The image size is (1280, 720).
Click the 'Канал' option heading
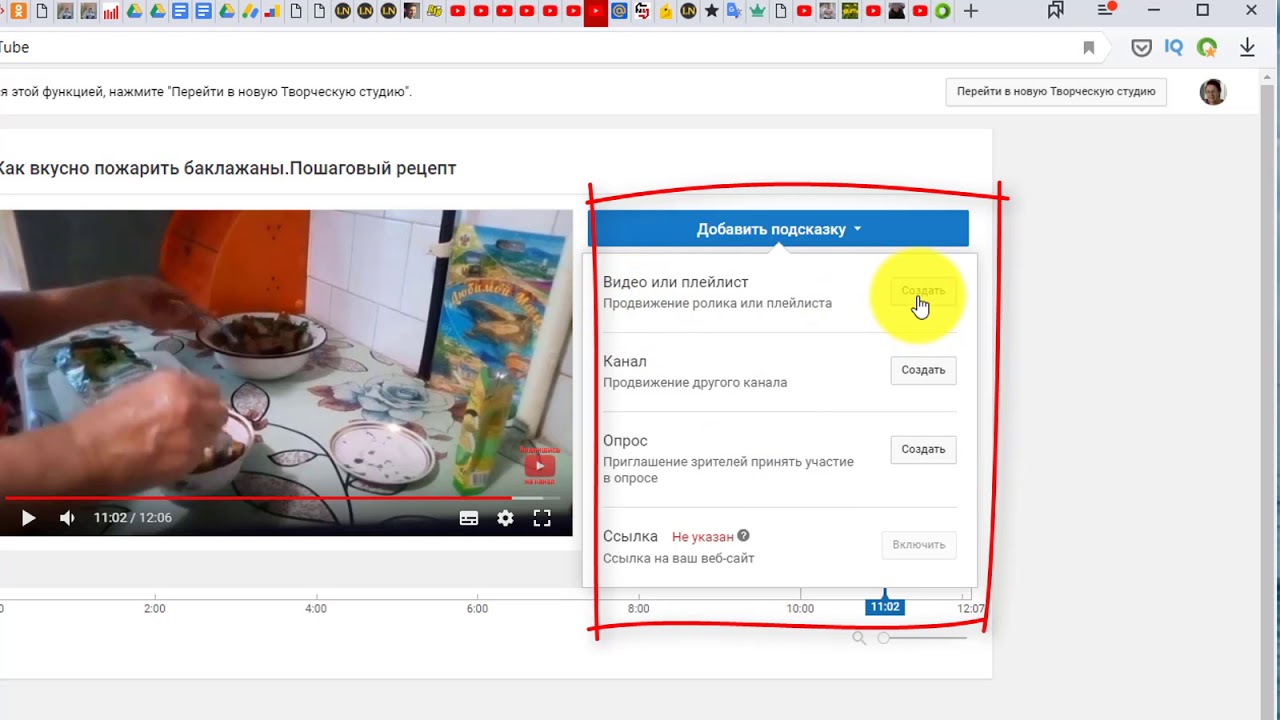click(x=625, y=361)
